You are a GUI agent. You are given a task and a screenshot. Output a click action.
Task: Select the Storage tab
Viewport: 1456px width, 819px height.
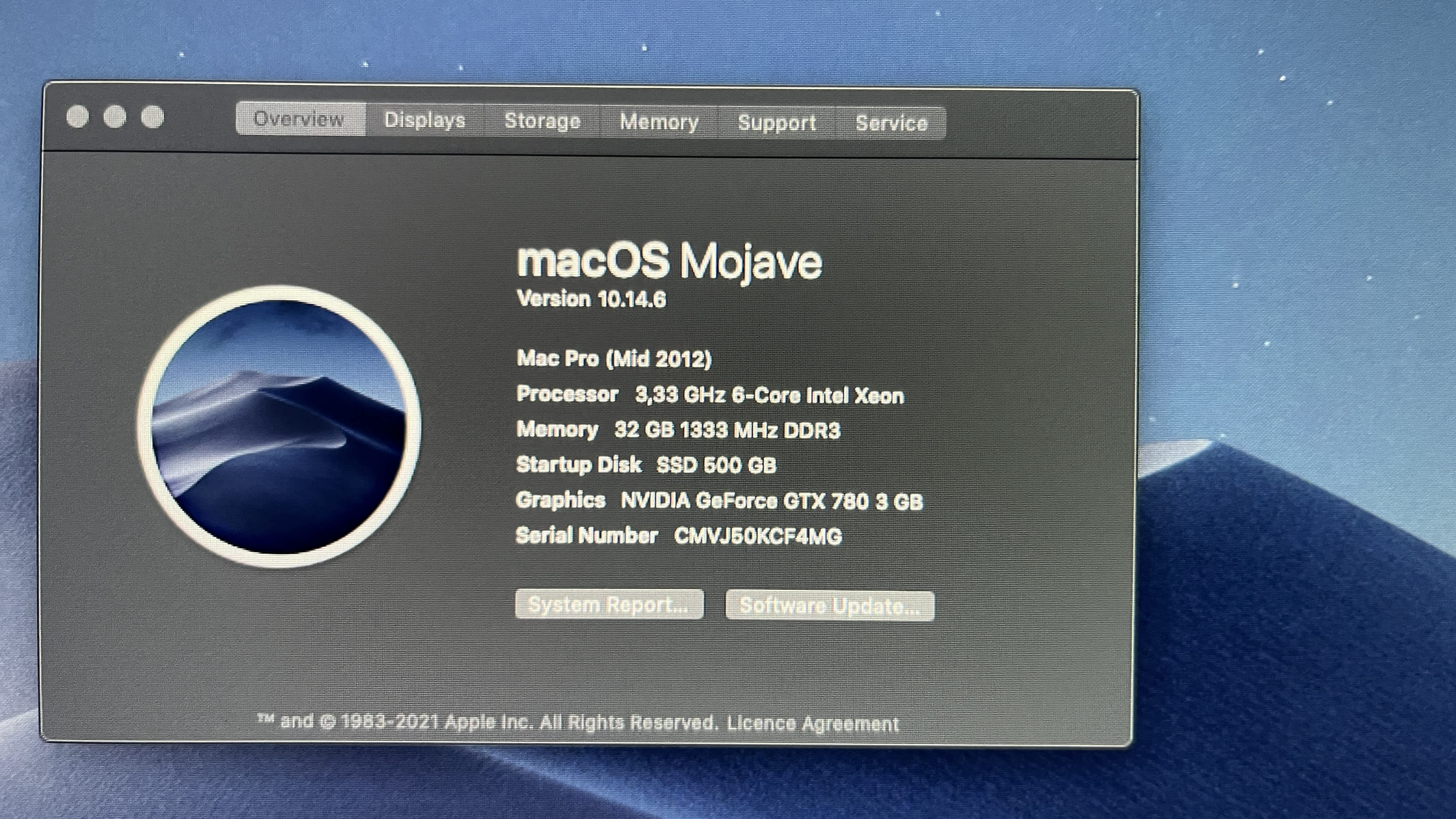click(542, 121)
